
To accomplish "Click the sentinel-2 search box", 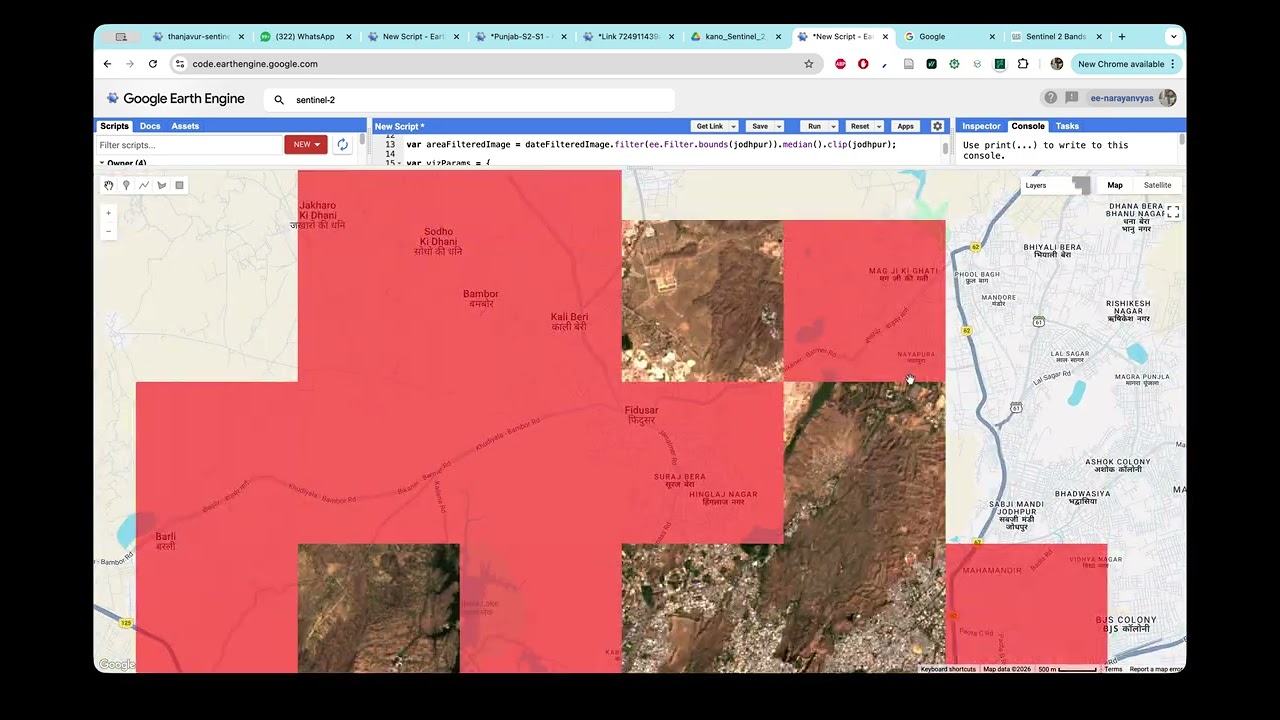I will 470,100.
